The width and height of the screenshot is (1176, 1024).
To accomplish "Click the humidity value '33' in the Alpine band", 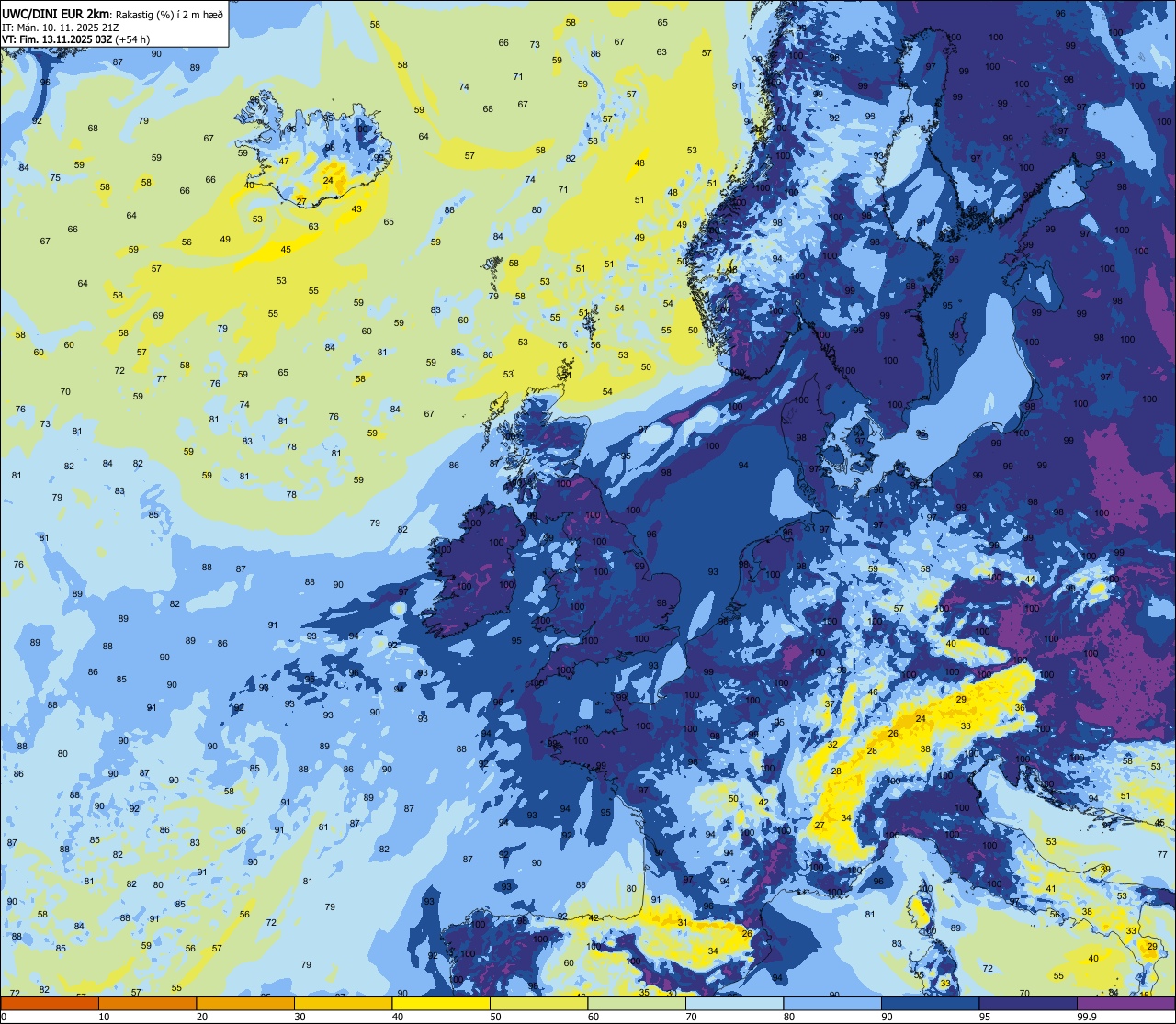I will 966,726.
